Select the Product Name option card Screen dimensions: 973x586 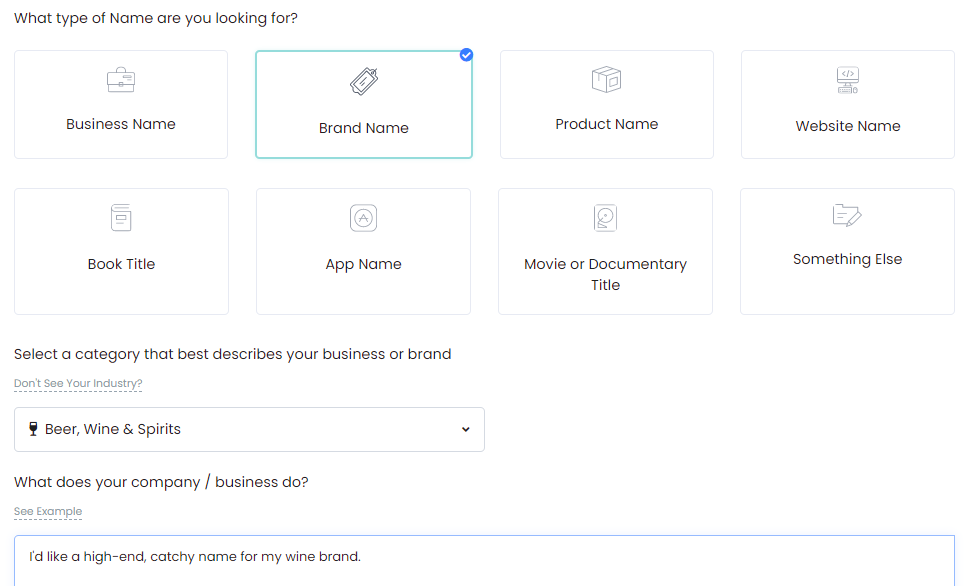coord(607,104)
